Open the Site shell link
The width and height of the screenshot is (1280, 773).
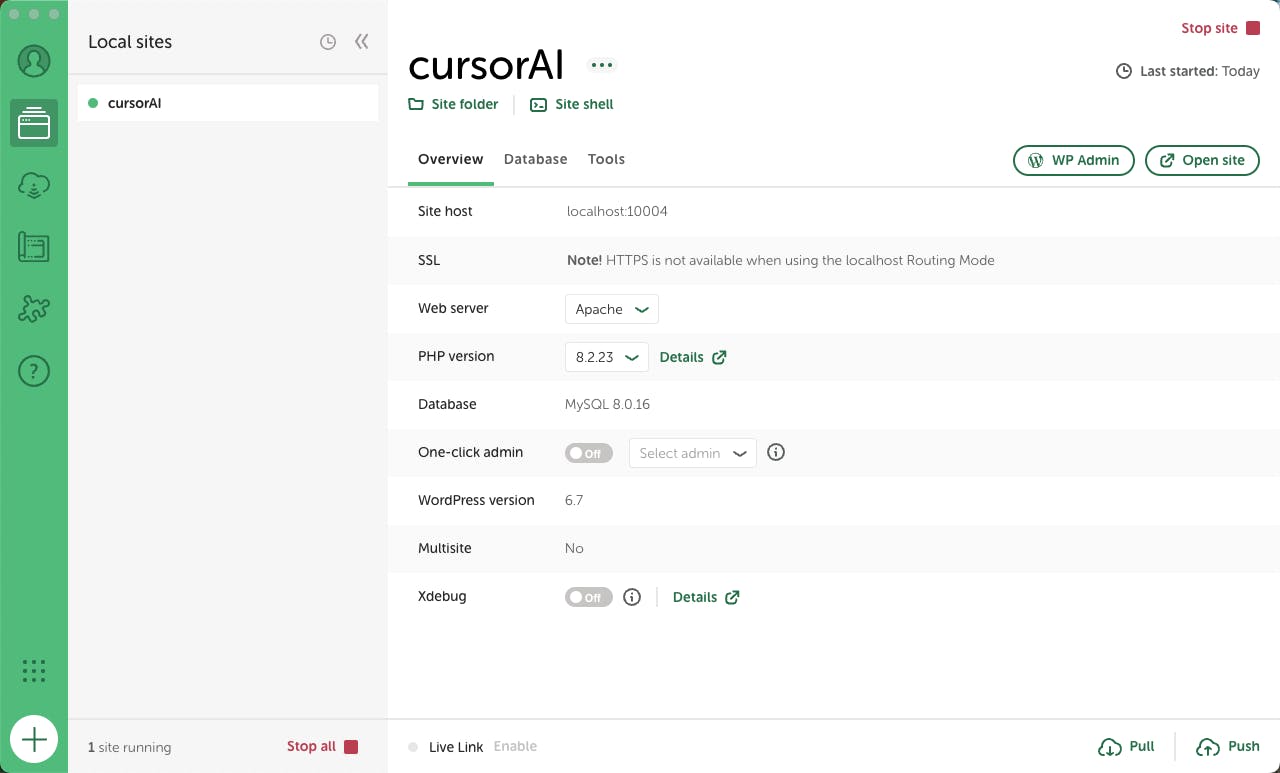[572, 104]
